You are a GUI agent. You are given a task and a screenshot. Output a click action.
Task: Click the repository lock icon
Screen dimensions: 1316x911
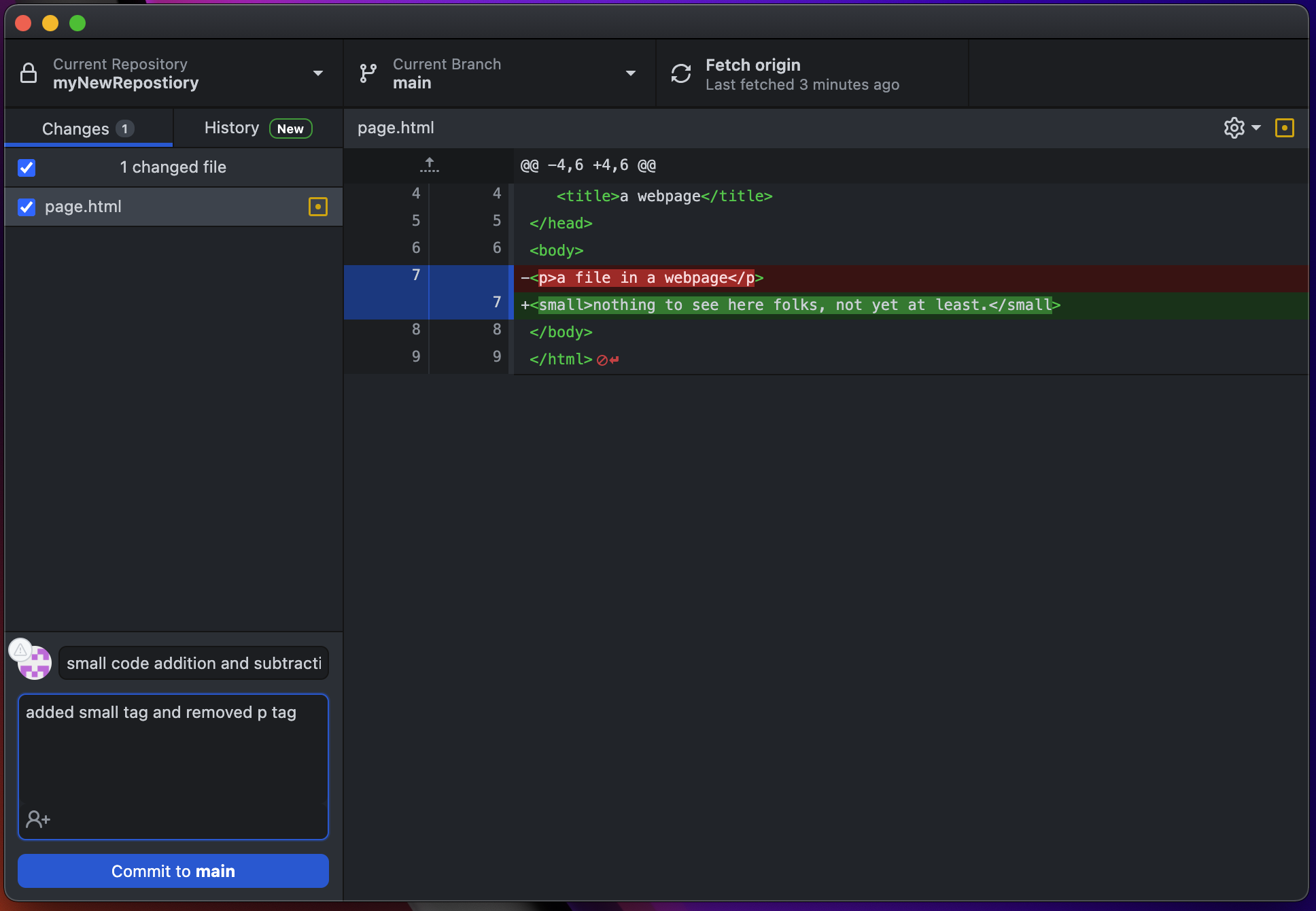point(29,73)
